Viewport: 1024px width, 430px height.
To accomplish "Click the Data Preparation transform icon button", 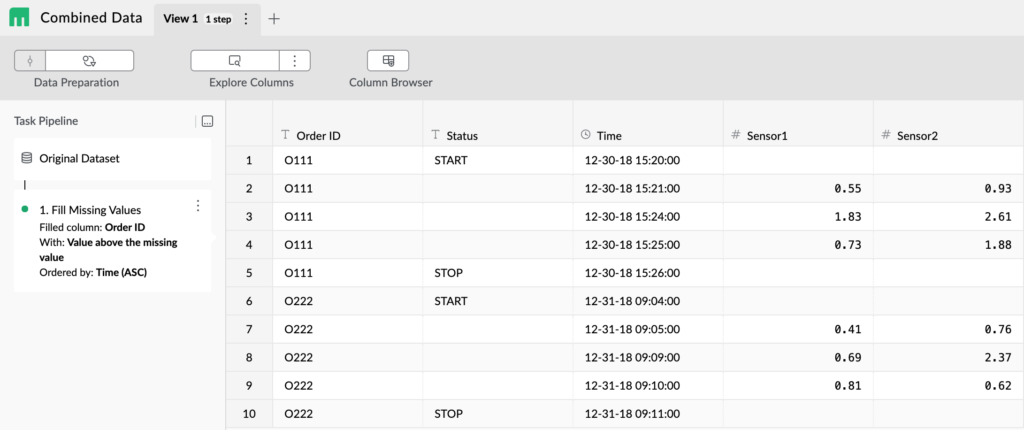I will [x=89, y=61].
